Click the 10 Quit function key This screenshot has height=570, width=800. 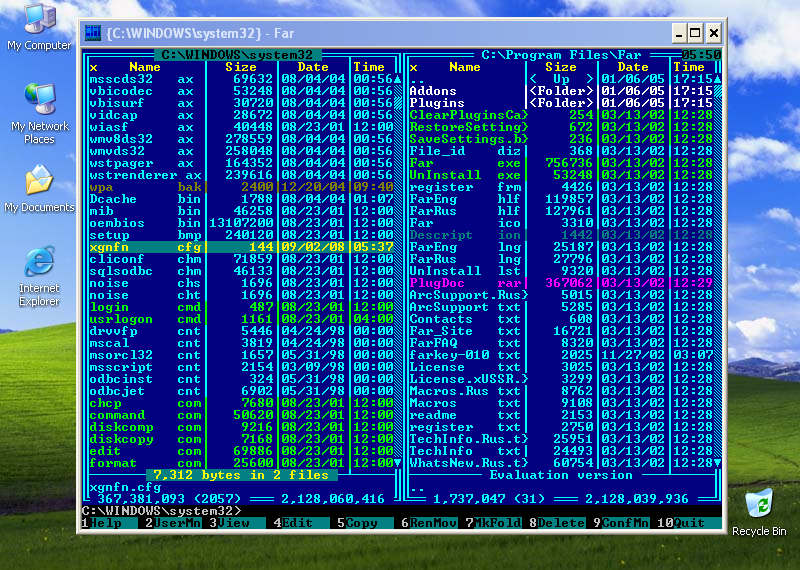coord(689,523)
